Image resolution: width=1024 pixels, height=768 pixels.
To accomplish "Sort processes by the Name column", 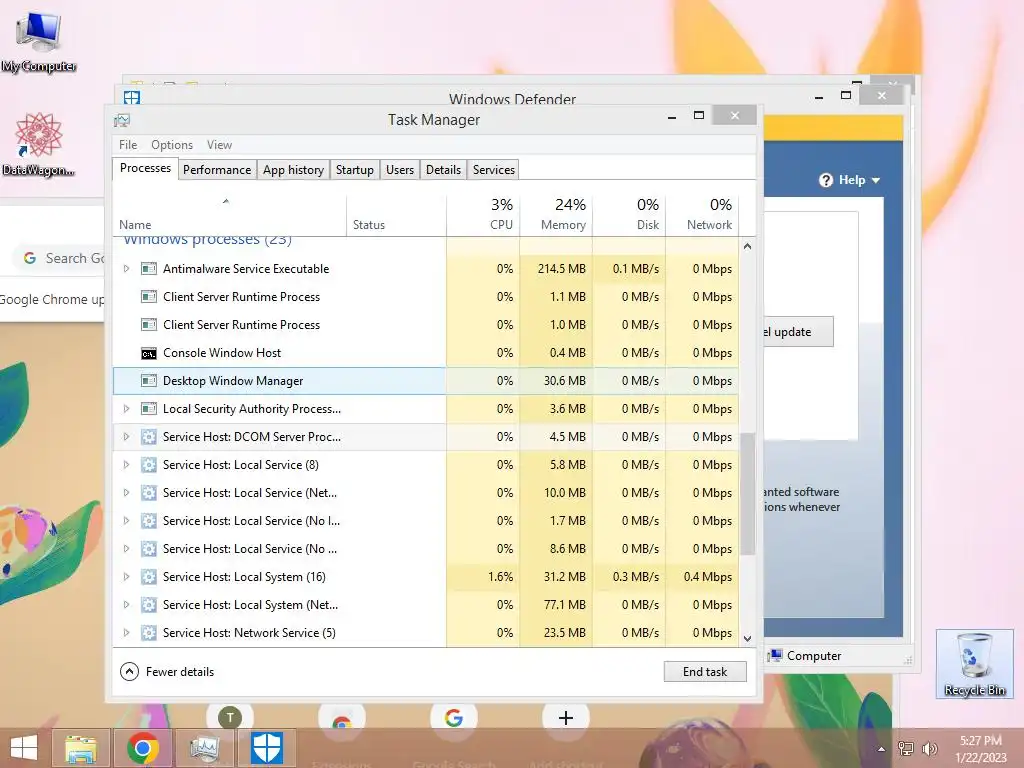I will pyautogui.click(x=230, y=216).
